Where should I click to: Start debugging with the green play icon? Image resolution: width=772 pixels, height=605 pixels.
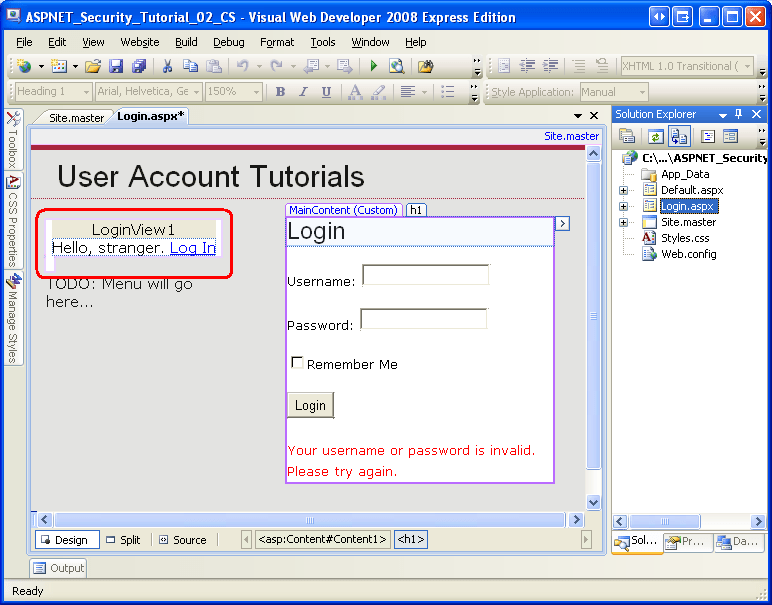[373, 66]
